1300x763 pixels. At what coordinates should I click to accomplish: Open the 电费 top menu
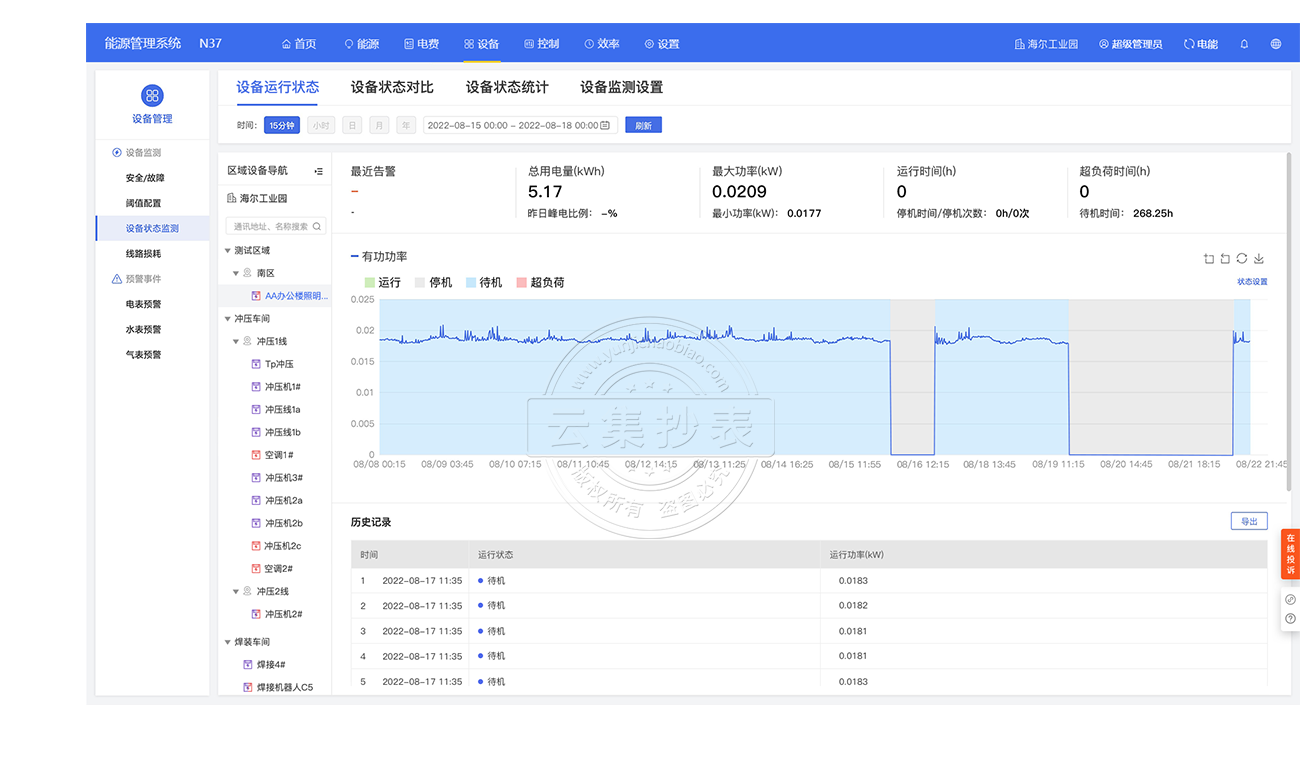coord(421,44)
